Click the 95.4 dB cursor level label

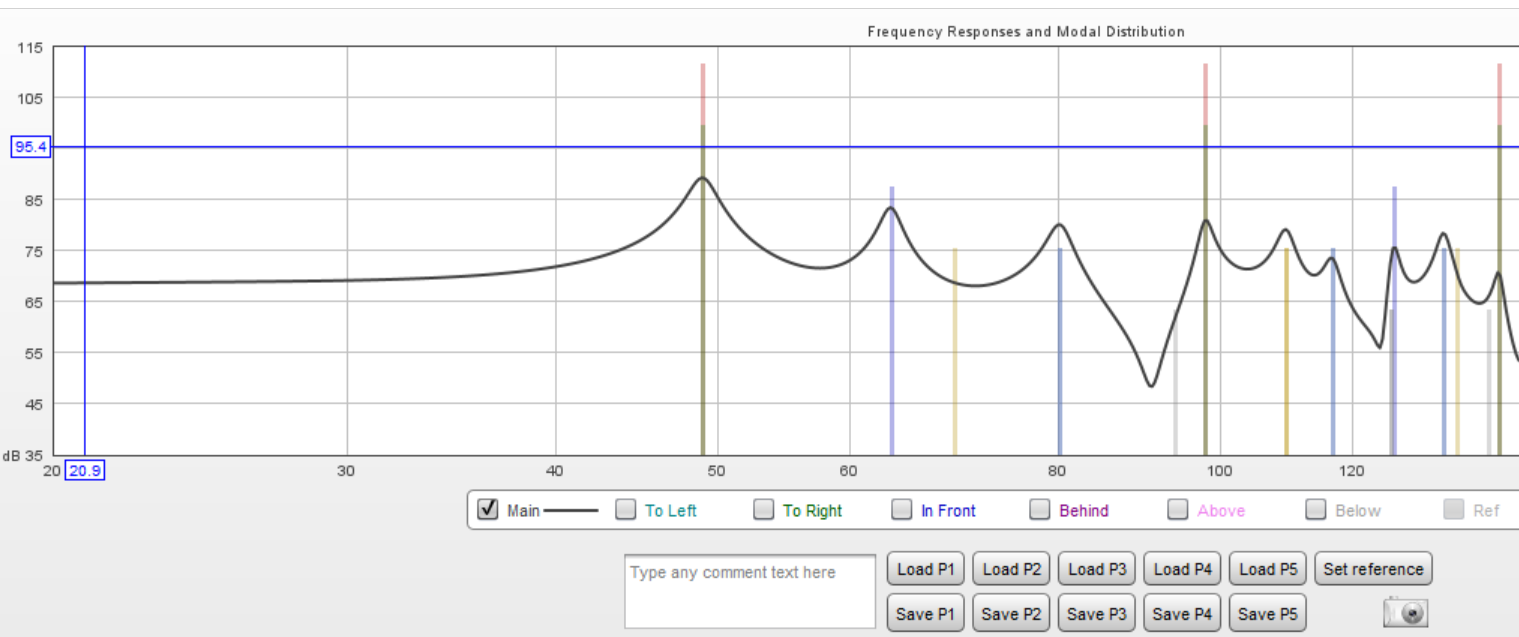click(32, 147)
